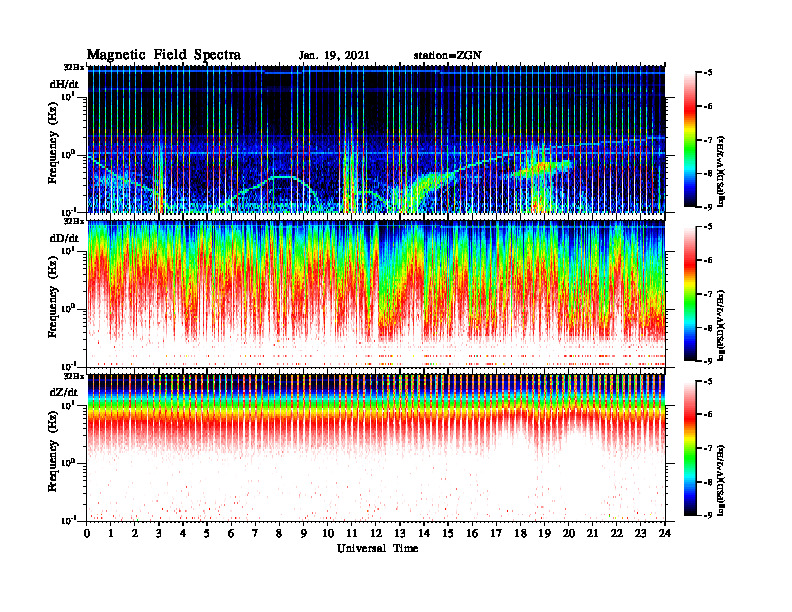This screenshot has height=612, width=792.
Task: Click the color scale bar beside dZ/dt panel
Action: pos(690,448)
